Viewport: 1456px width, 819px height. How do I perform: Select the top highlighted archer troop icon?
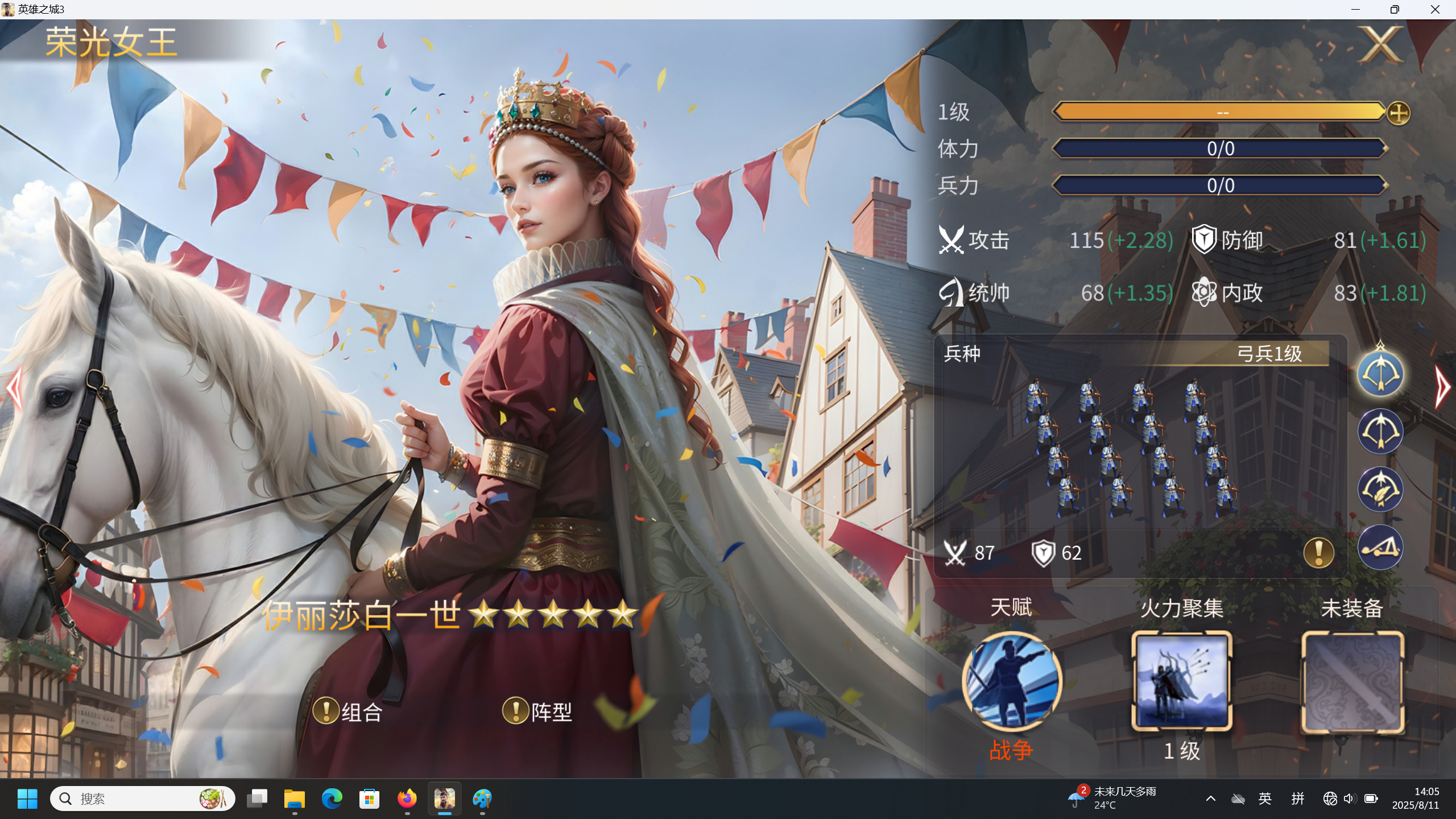(x=1380, y=373)
